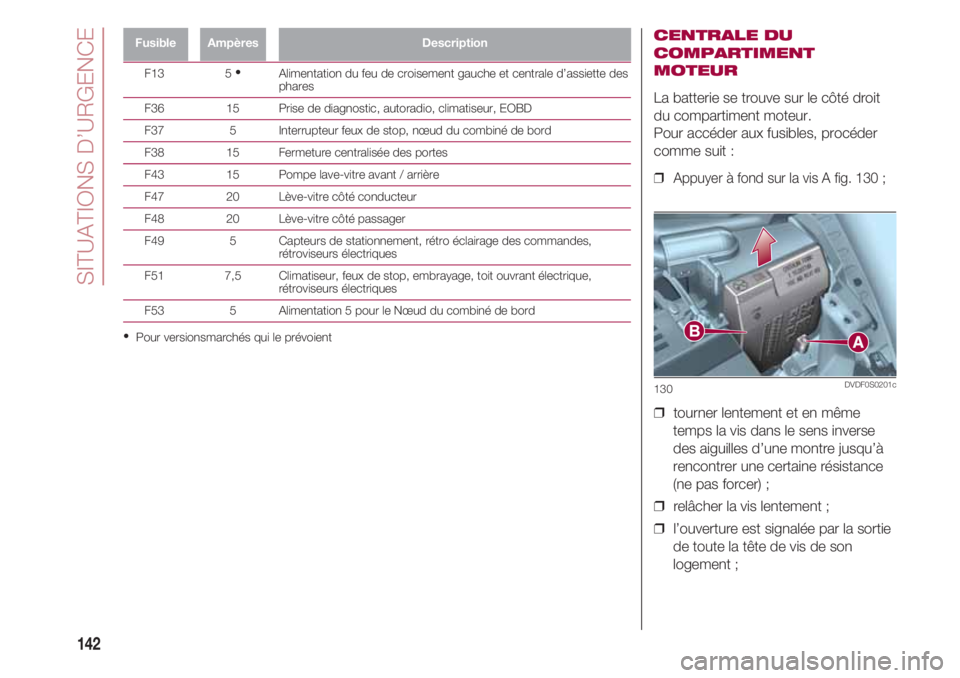Select fuse F53 cell
Screen dimensions: 960x678
(154, 311)
